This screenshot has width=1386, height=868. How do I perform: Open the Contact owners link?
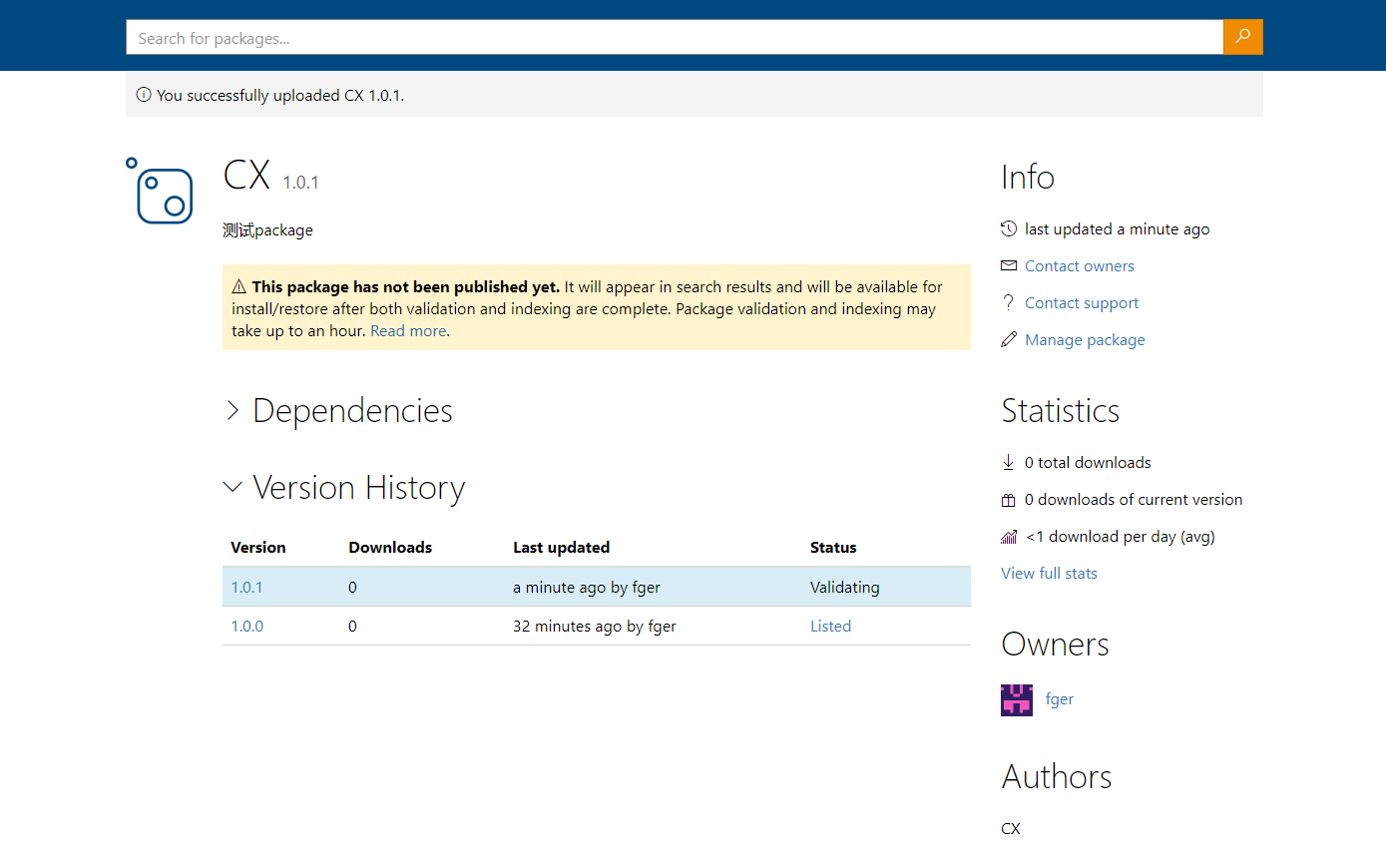pos(1079,265)
